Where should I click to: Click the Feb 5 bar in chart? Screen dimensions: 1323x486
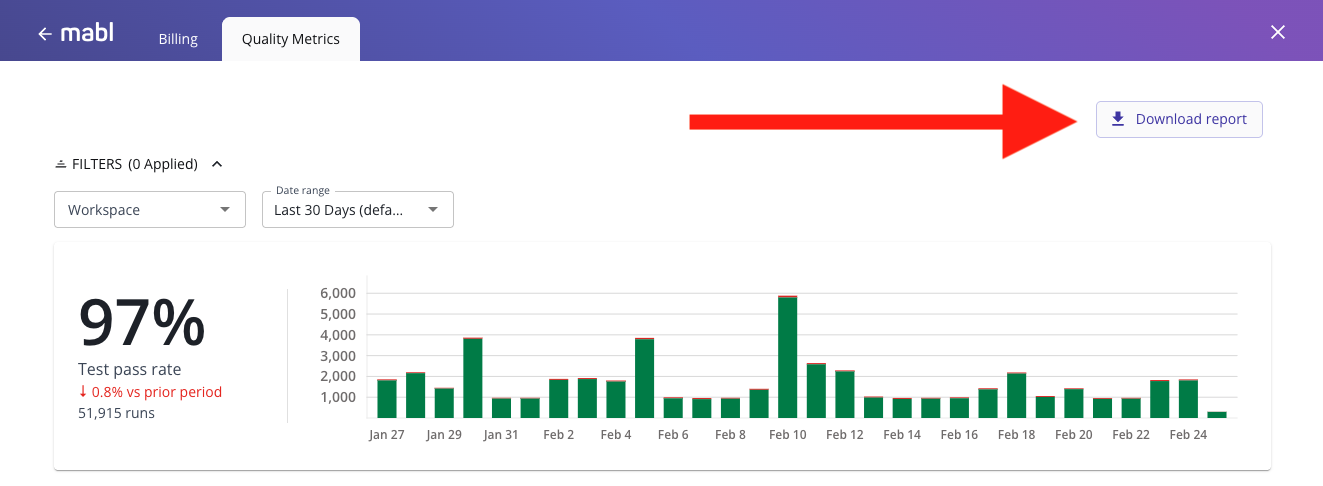tap(645, 378)
